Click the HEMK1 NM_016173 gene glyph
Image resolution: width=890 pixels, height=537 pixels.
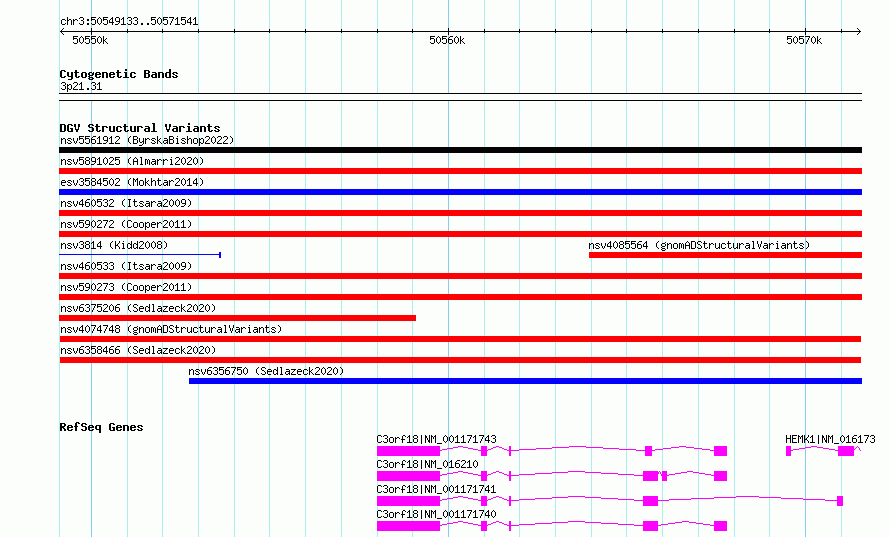824,451
